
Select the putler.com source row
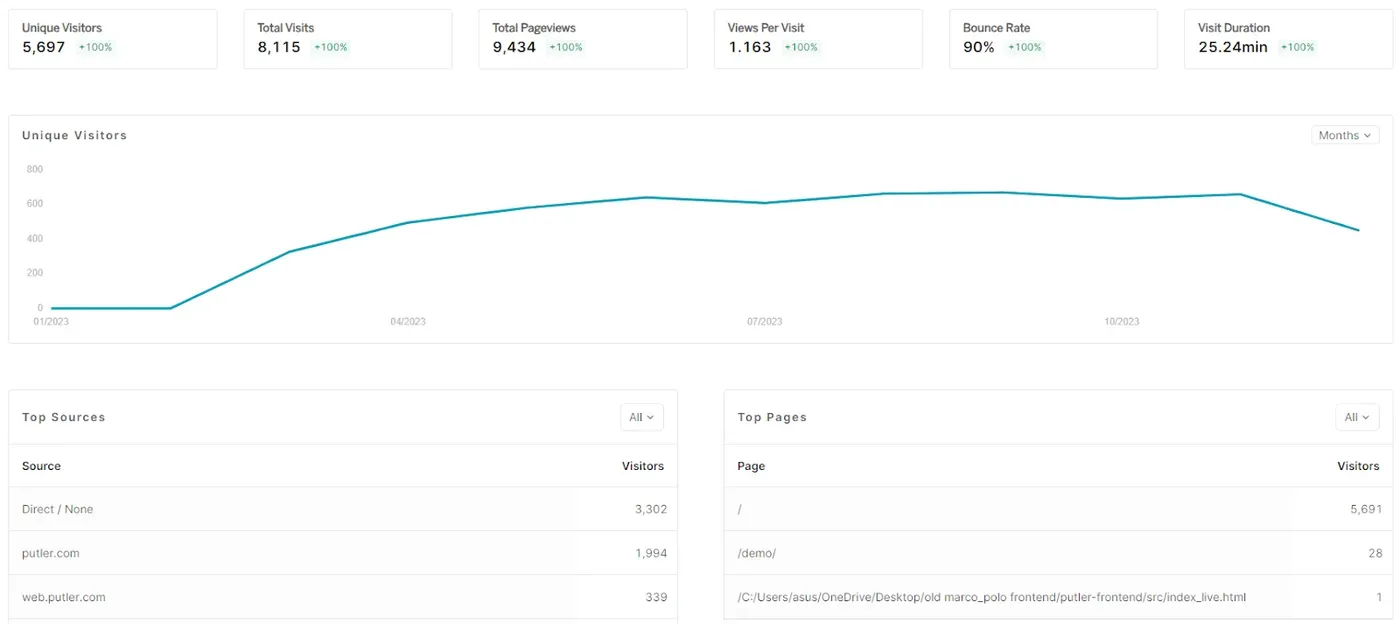[x=343, y=553]
